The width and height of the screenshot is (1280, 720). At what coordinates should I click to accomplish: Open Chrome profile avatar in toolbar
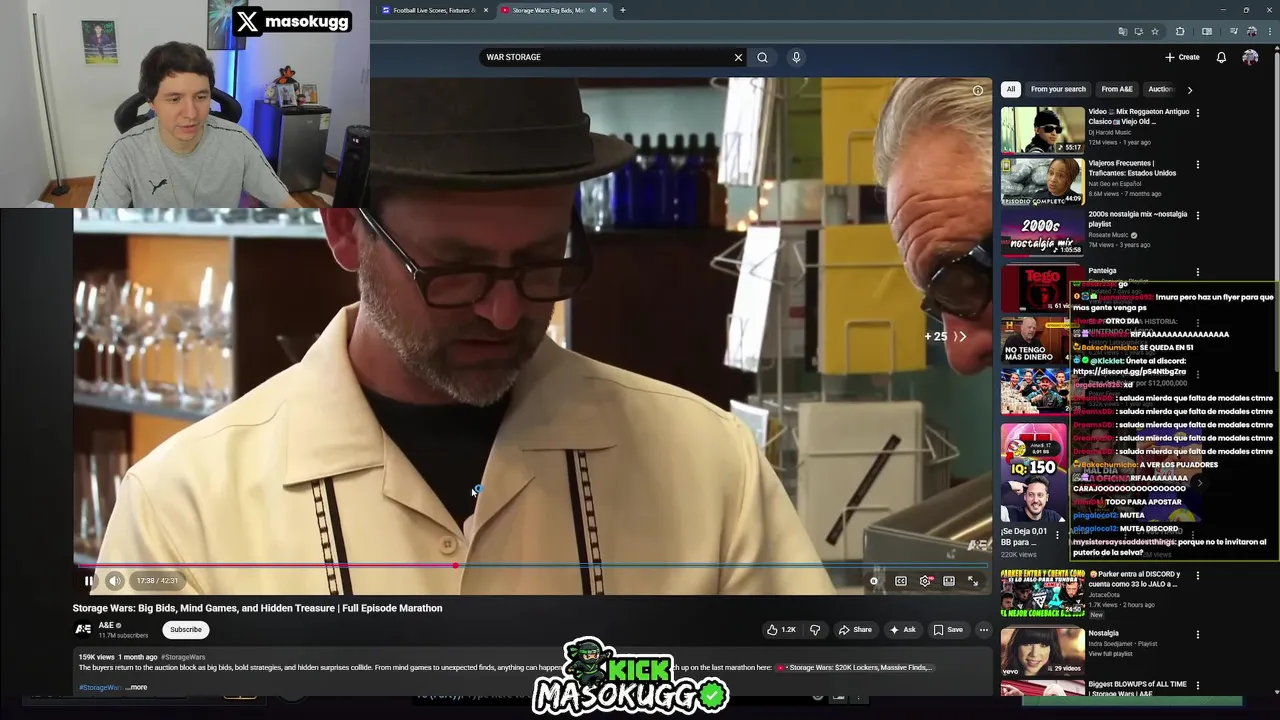(1251, 31)
